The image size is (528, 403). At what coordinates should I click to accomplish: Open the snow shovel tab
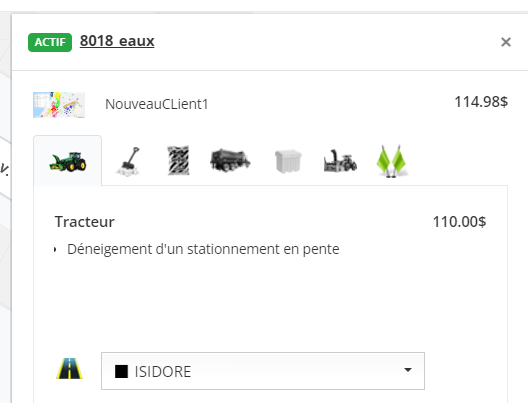click(x=128, y=161)
